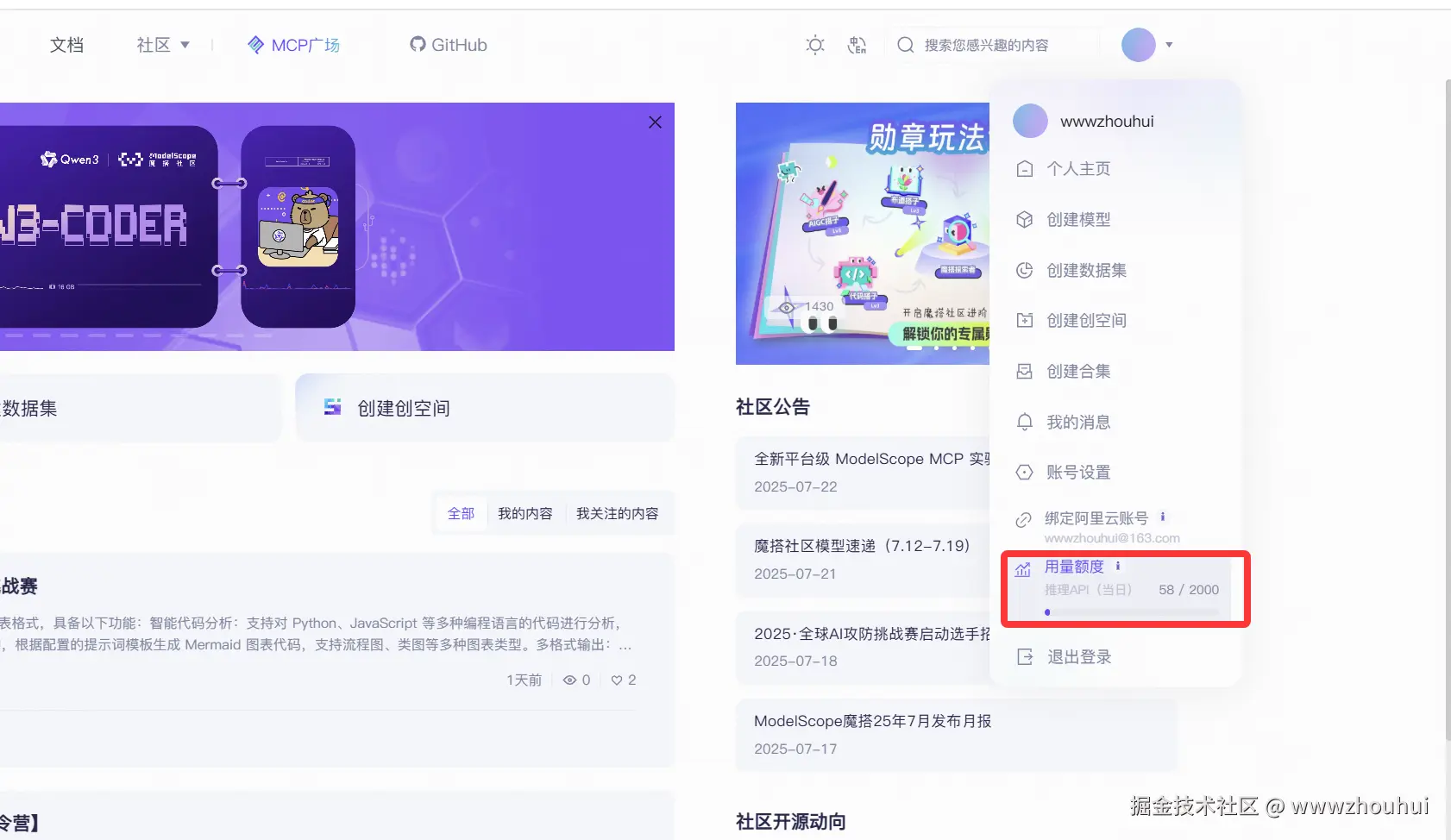Click the 个人主页 home icon

[x=1025, y=169]
